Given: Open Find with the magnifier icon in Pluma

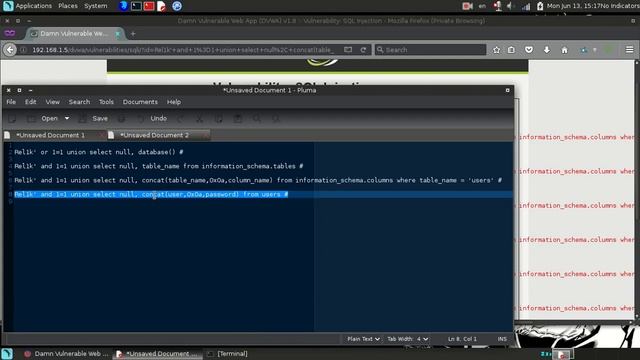Looking at the screenshot, I should point(257,118).
